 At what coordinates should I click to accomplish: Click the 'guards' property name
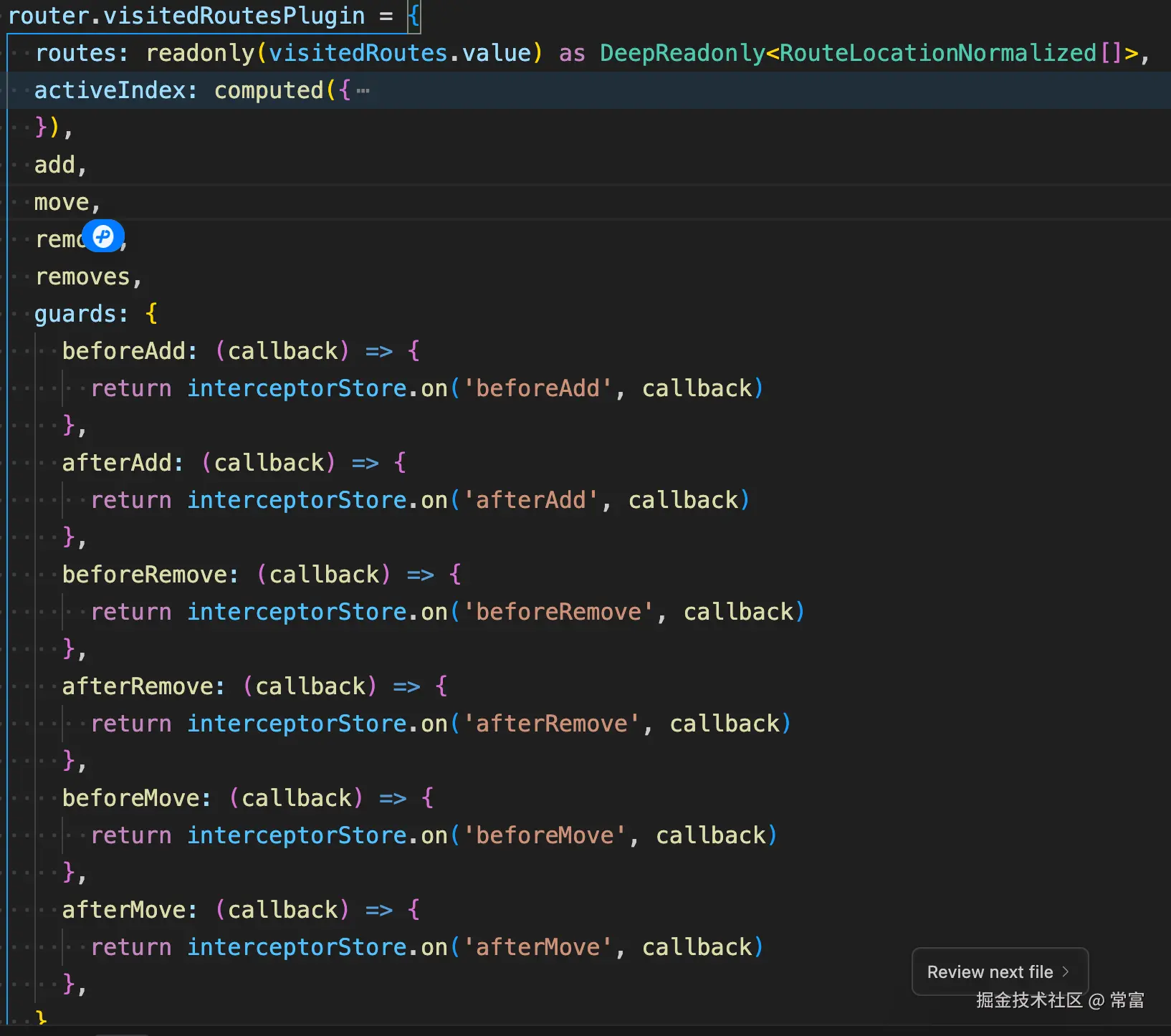pos(75,314)
